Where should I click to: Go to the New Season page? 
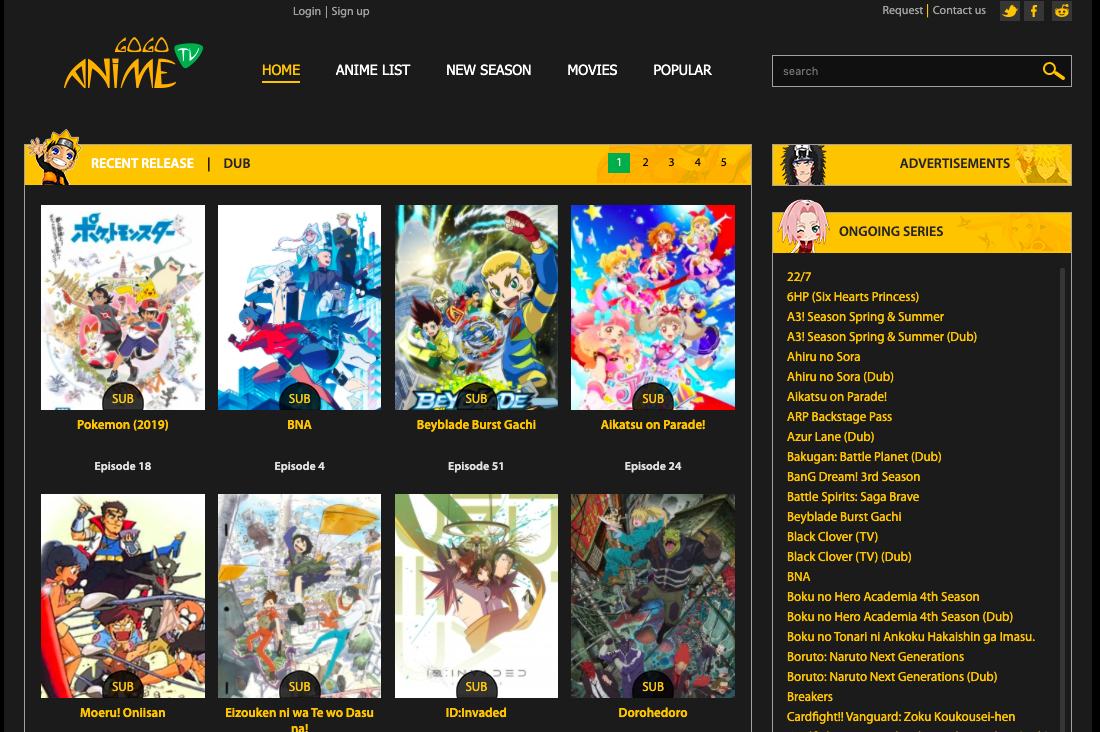pos(488,70)
